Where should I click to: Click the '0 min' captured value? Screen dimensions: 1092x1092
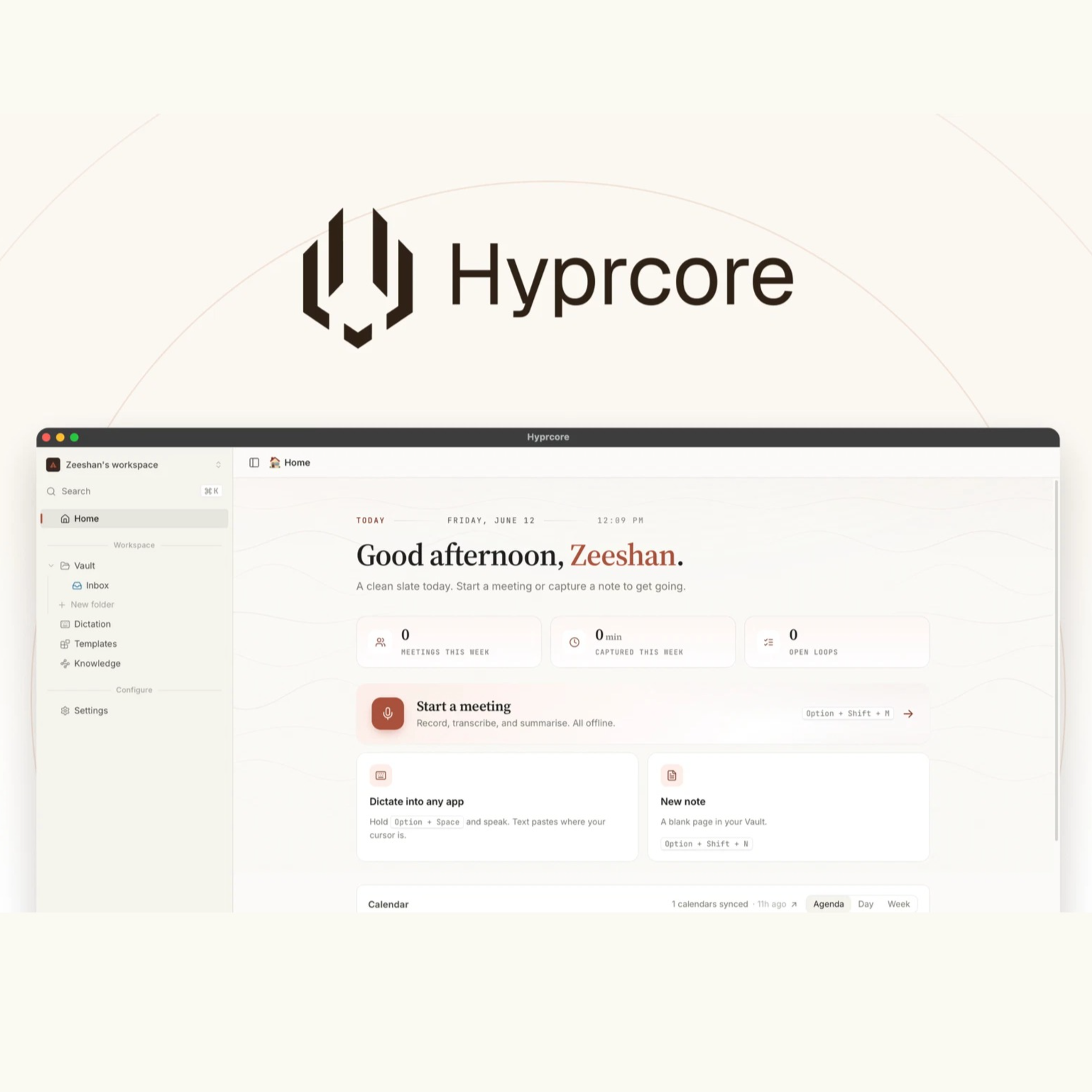[x=608, y=635]
